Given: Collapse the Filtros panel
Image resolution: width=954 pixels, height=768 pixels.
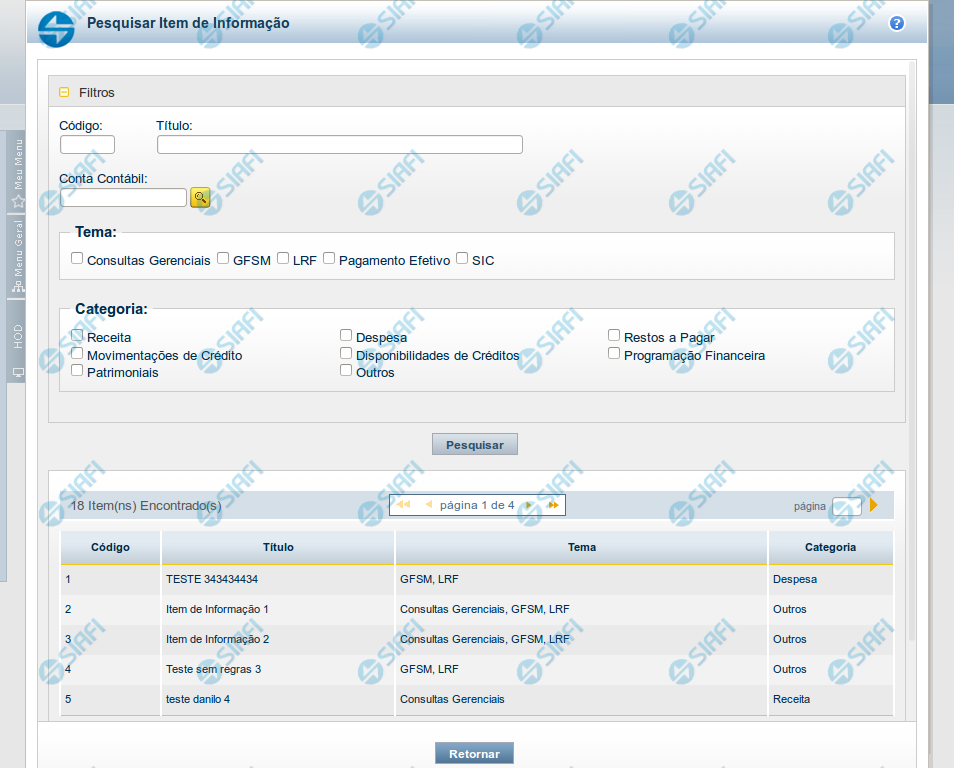Looking at the screenshot, I should point(64,92).
